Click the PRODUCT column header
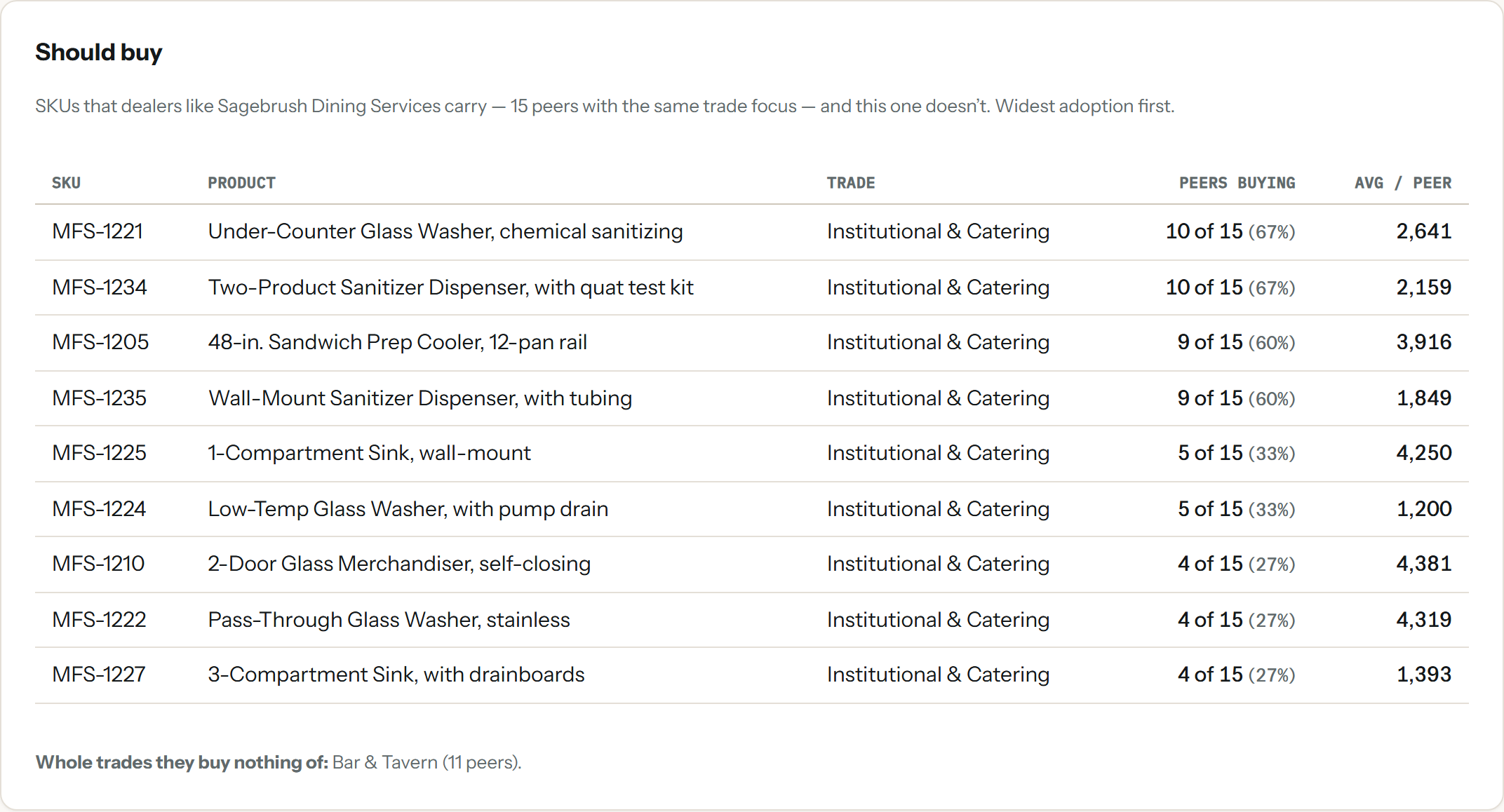Screen dimensions: 1504x812 click(241, 183)
